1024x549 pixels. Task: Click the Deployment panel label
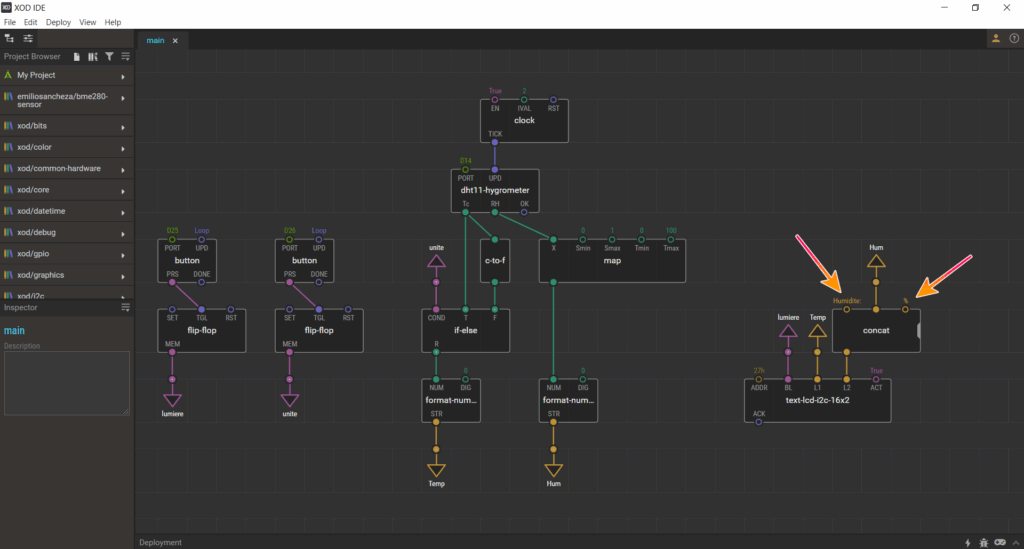pyautogui.click(x=160, y=542)
